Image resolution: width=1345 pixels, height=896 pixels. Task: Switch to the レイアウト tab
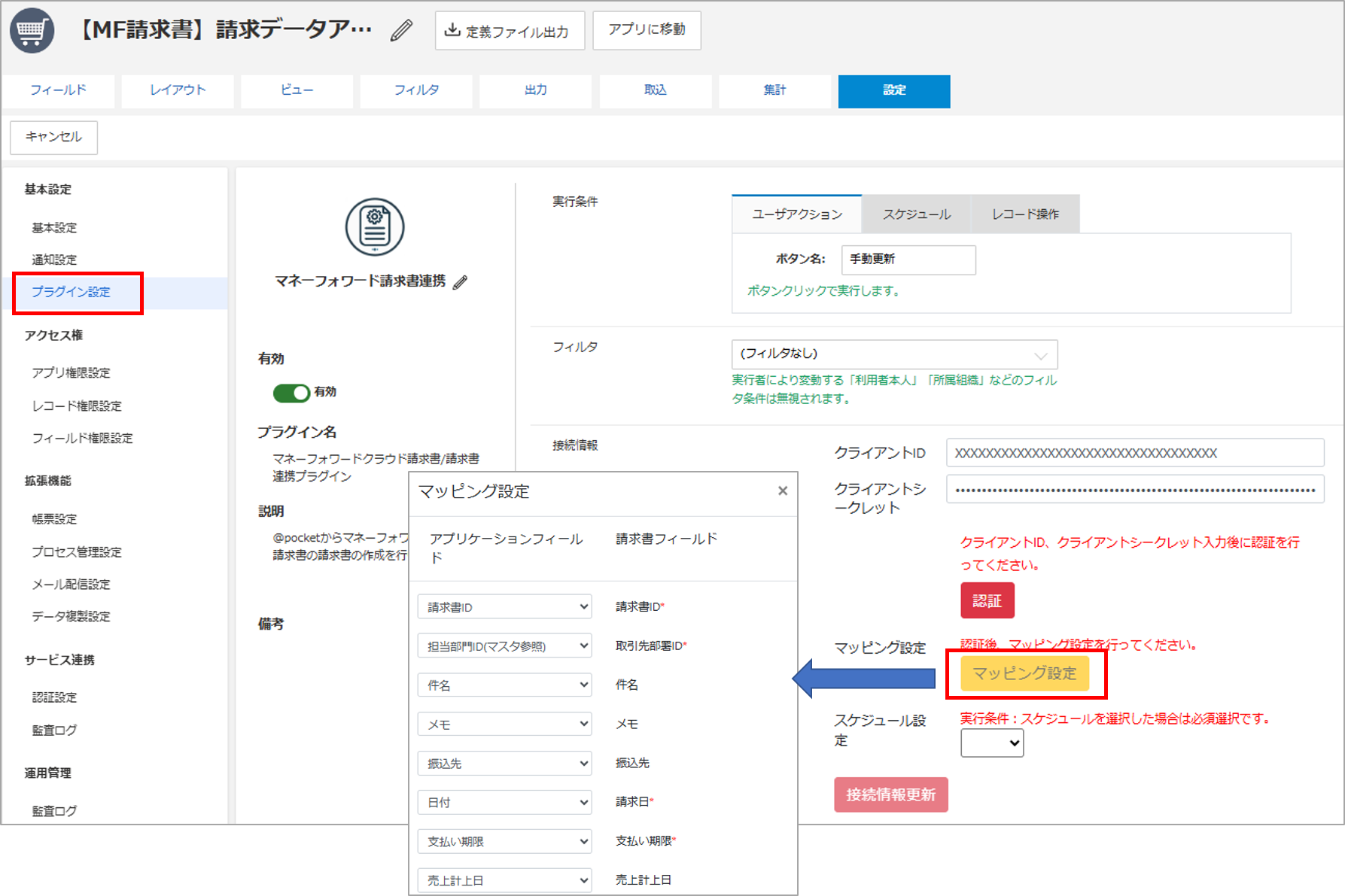tap(178, 91)
